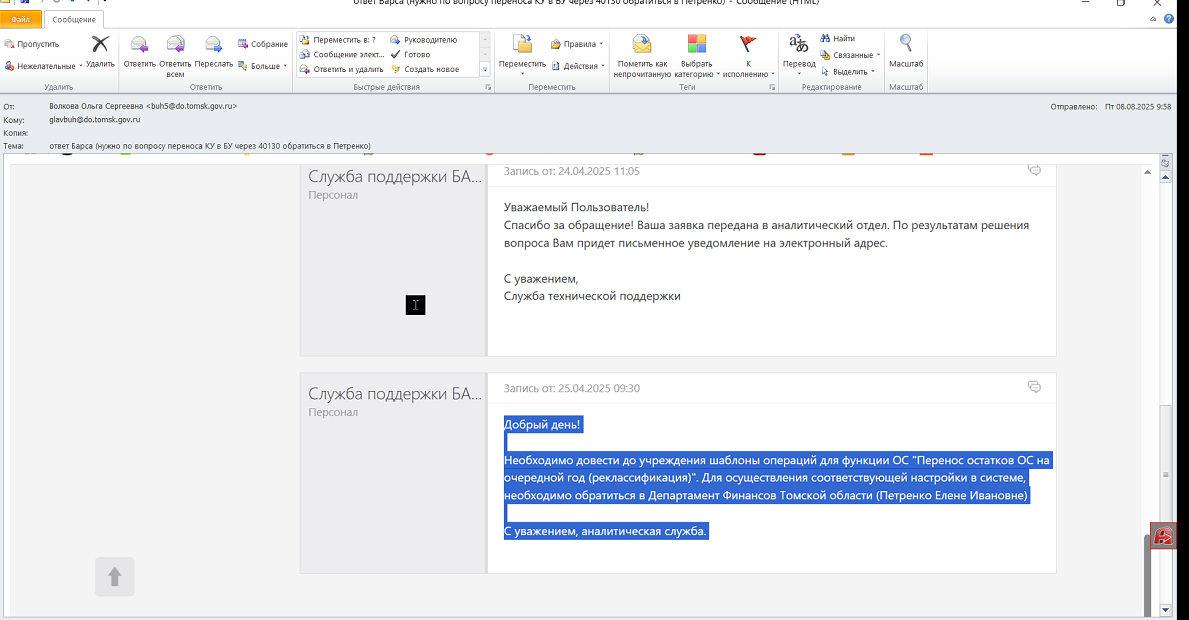Click the message vertical scrollbar down arrow
Viewport: 1189px width, 620px height.
[x=1165, y=609]
